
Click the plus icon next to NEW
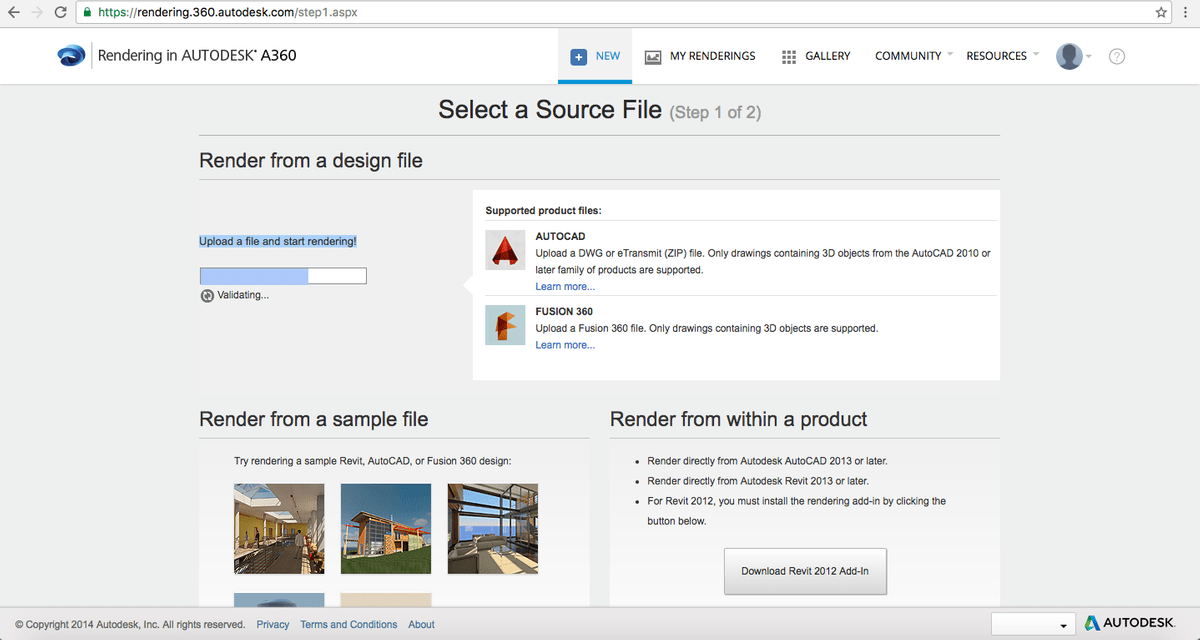[x=578, y=57]
